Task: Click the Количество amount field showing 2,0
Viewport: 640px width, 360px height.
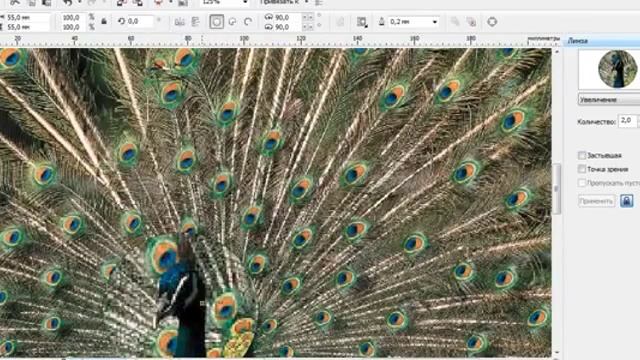Action: (627, 121)
